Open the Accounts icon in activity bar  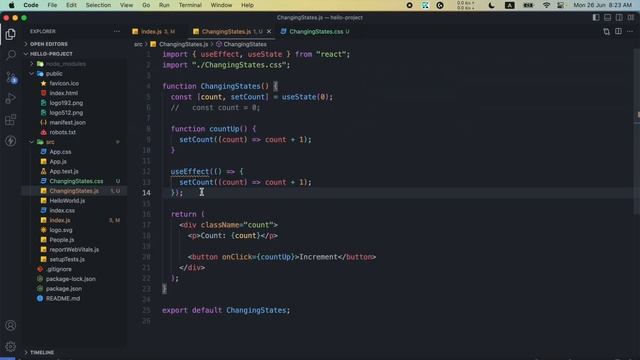(x=11, y=325)
